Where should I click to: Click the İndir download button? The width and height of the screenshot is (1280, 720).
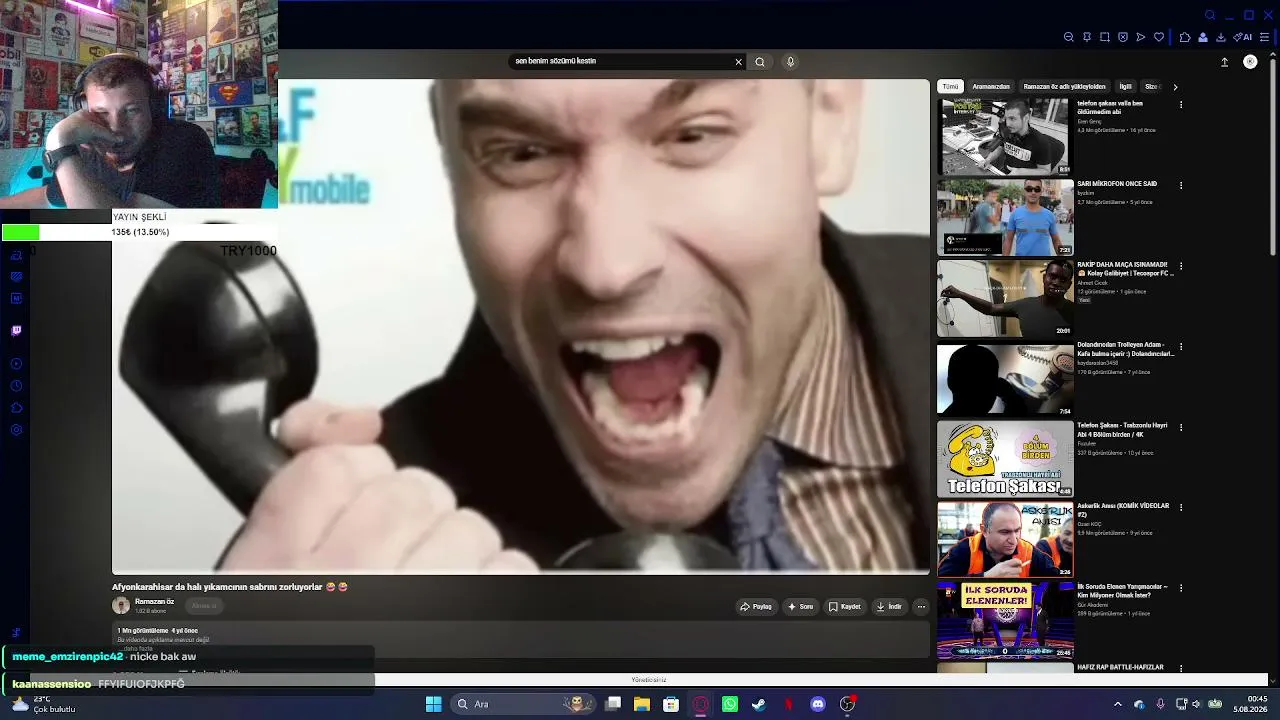point(889,606)
